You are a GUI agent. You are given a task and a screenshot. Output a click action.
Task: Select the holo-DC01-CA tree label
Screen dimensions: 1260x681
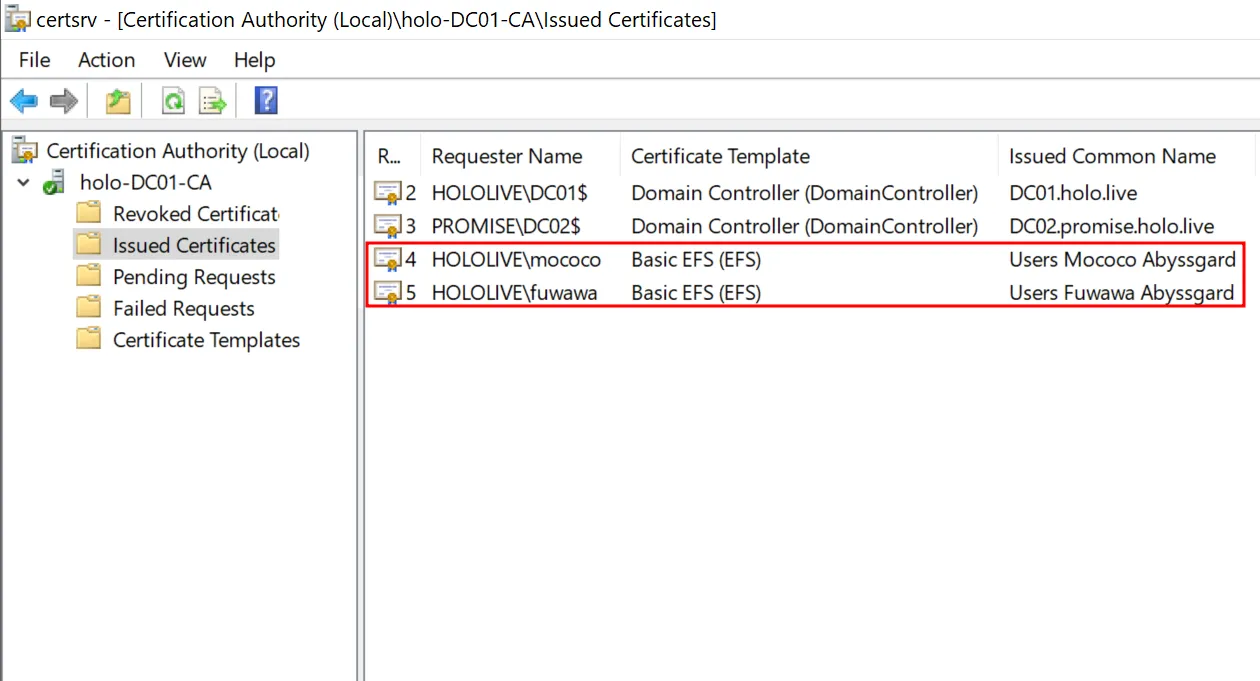[x=146, y=183]
